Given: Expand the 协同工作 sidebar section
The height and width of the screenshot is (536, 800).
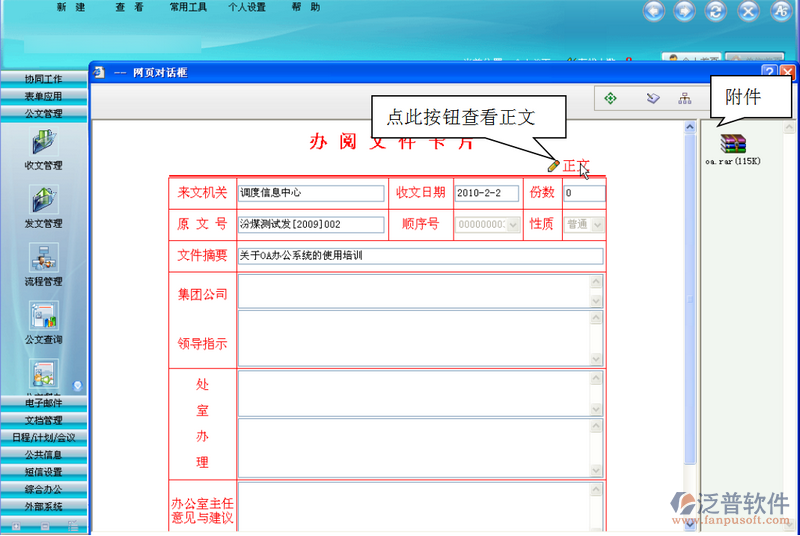Looking at the screenshot, I should coord(43,78).
